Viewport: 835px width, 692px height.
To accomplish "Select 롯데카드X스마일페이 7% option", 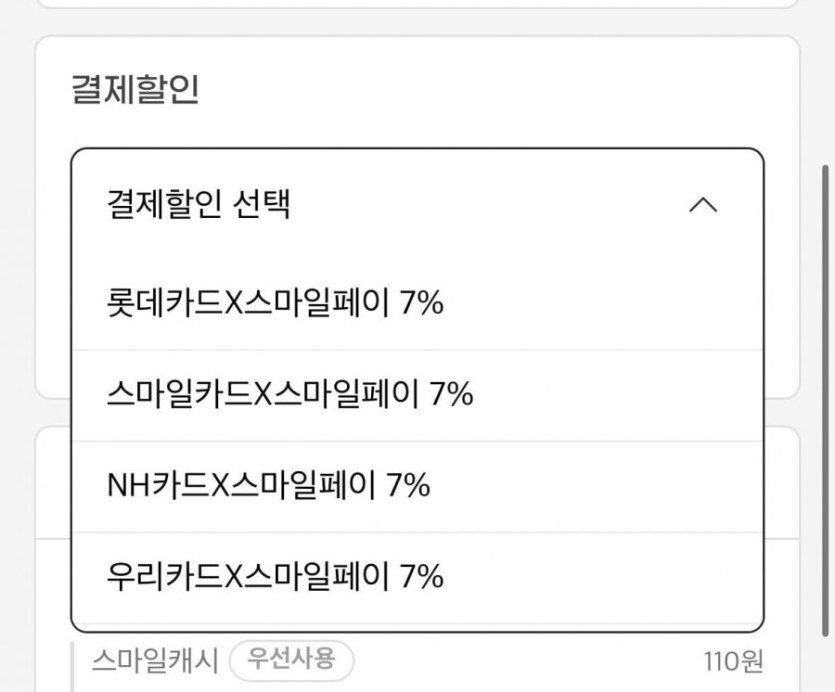I will pos(274,302).
